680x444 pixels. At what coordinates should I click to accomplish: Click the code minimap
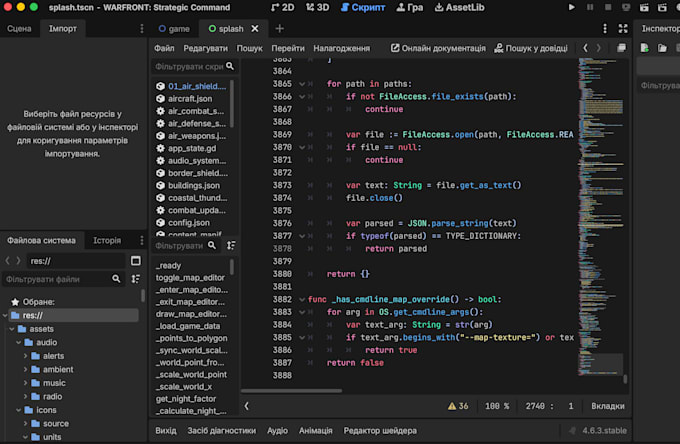coord(601,217)
